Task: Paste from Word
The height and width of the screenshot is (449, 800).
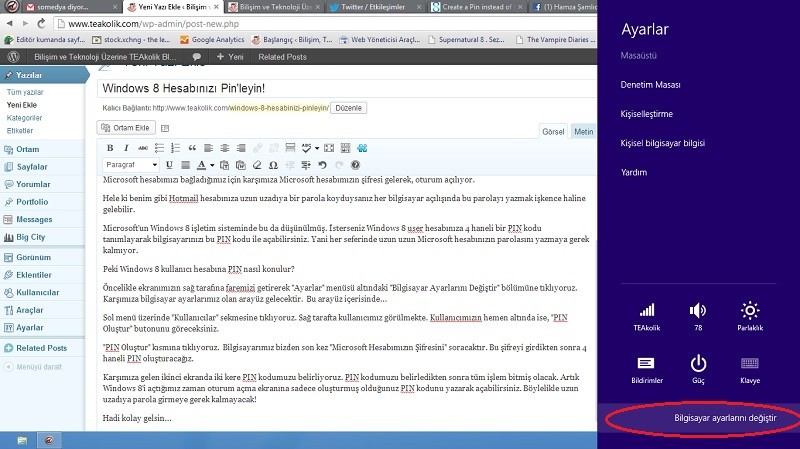Action: 241,165
